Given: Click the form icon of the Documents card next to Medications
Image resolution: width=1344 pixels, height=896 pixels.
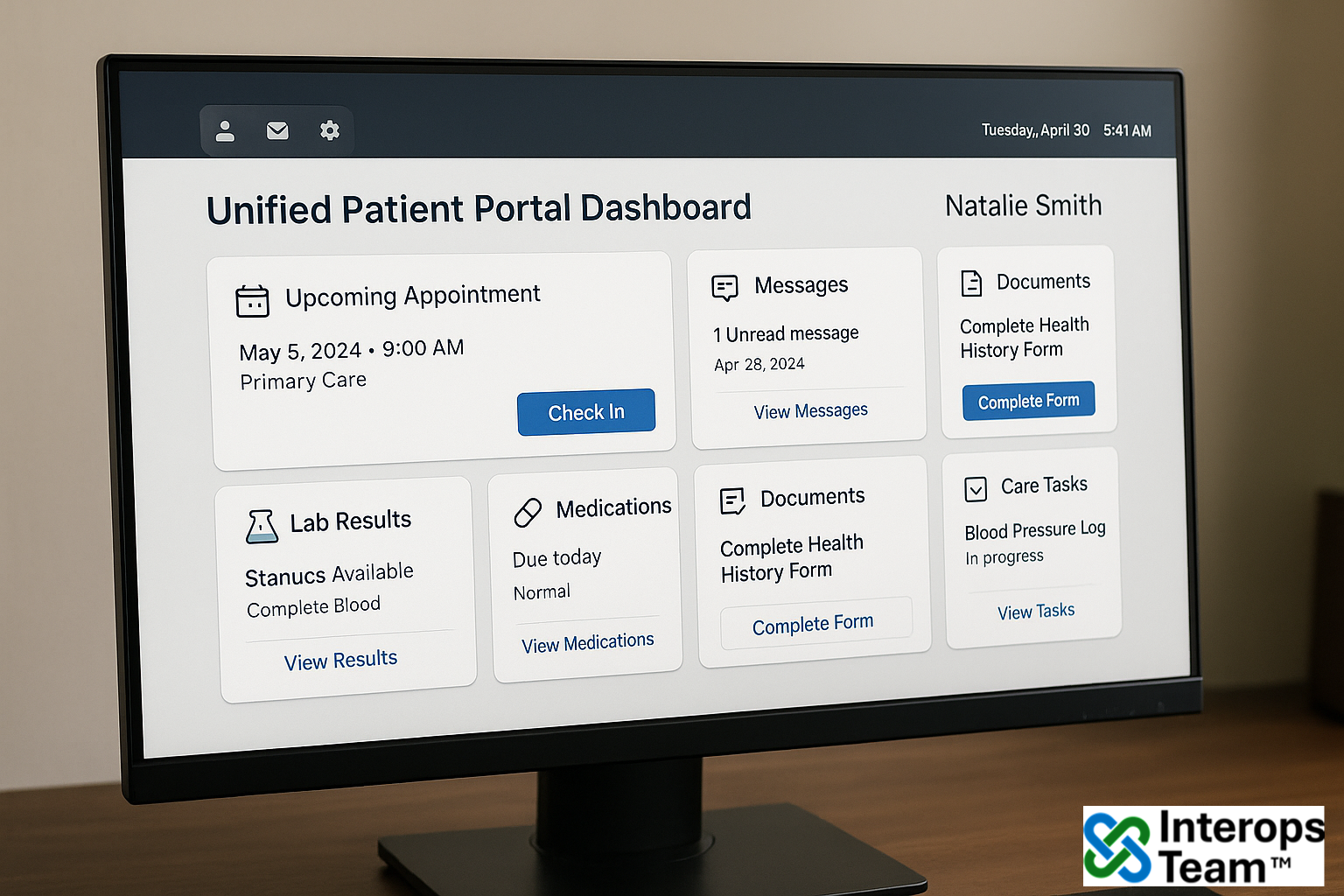Looking at the screenshot, I should 732,501.
